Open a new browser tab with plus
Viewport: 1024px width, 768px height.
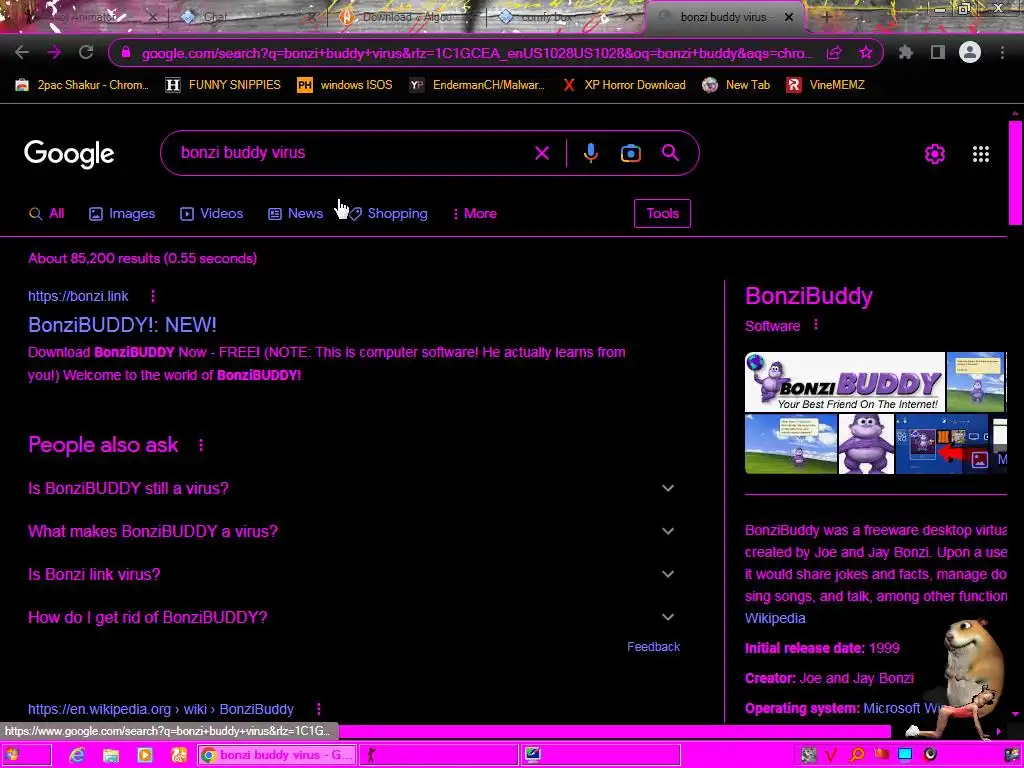tap(825, 17)
